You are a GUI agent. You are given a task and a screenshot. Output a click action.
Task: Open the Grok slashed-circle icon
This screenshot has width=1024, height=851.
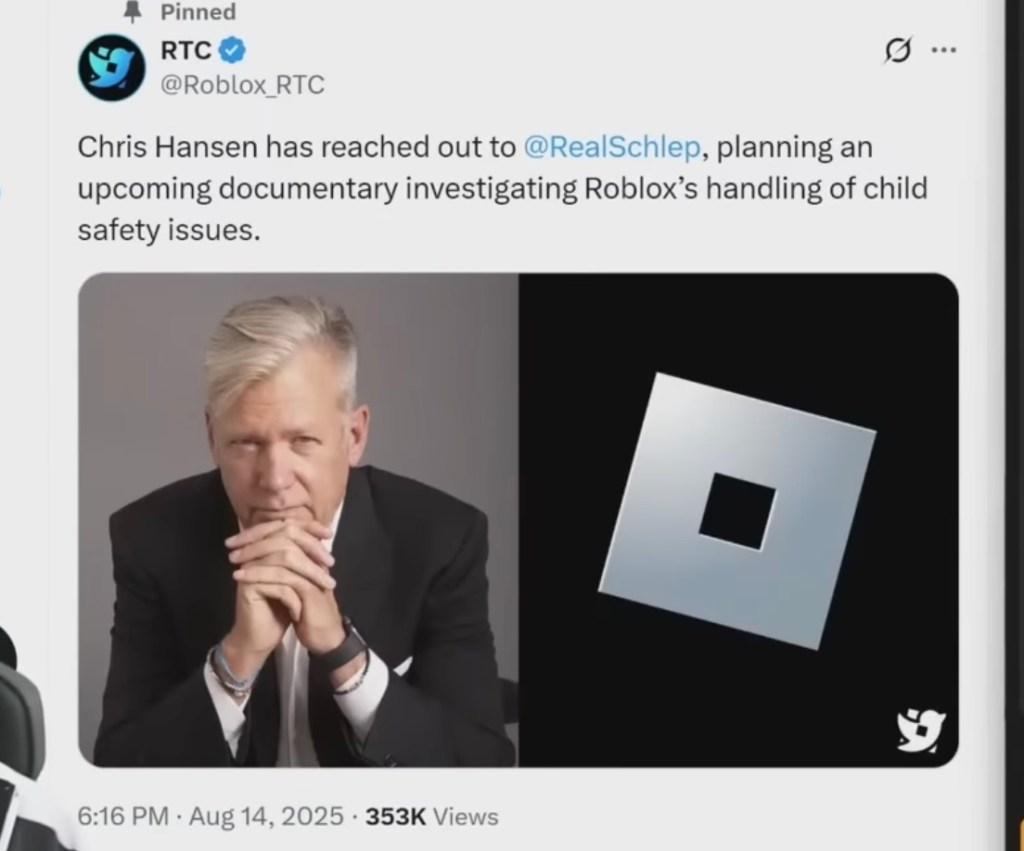click(x=897, y=50)
